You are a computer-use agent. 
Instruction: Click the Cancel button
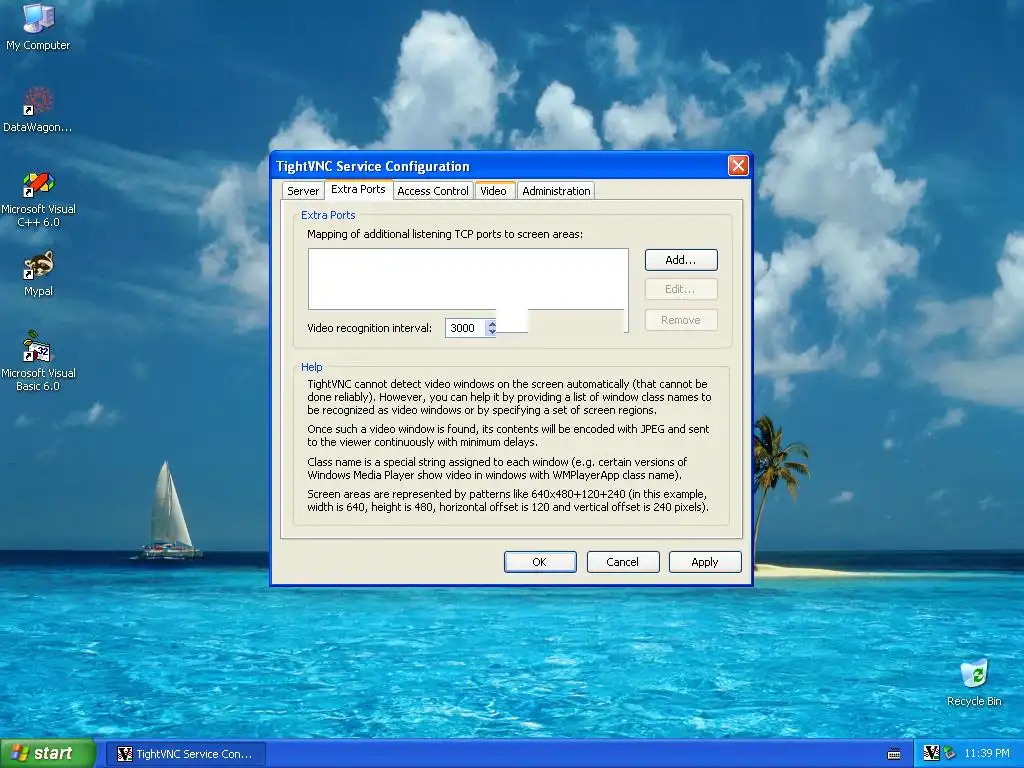(x=622, y=562)
